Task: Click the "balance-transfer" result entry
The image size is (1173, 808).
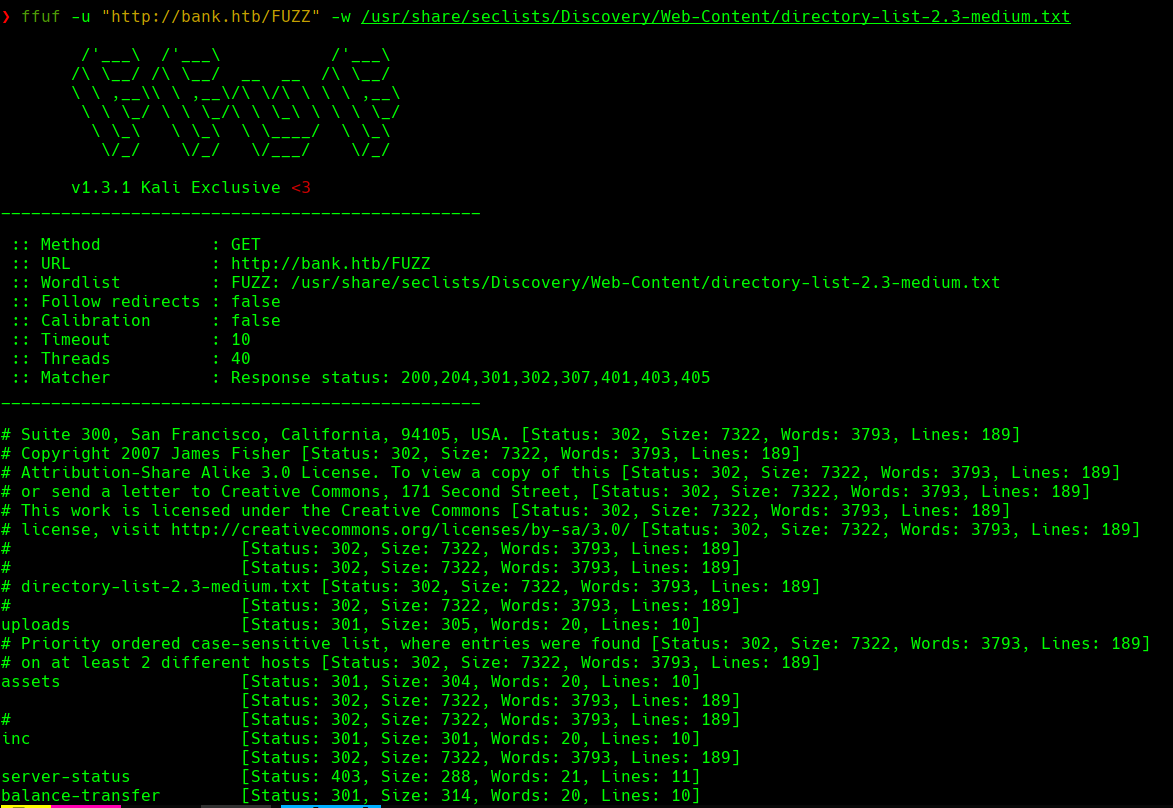Action: [x=81, y=795]
